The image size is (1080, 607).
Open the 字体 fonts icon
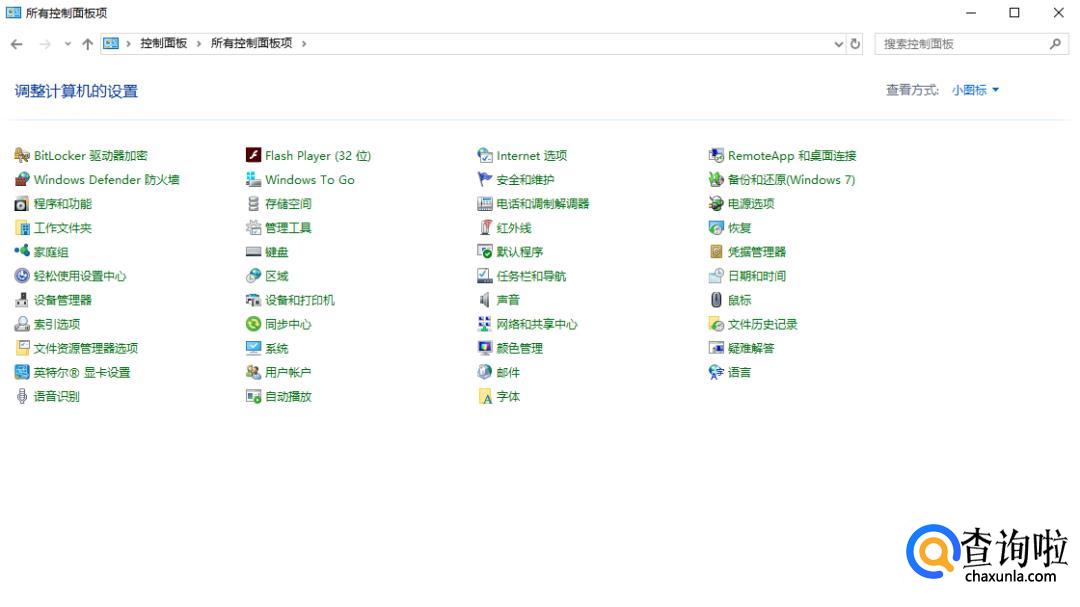click(485, 397)
